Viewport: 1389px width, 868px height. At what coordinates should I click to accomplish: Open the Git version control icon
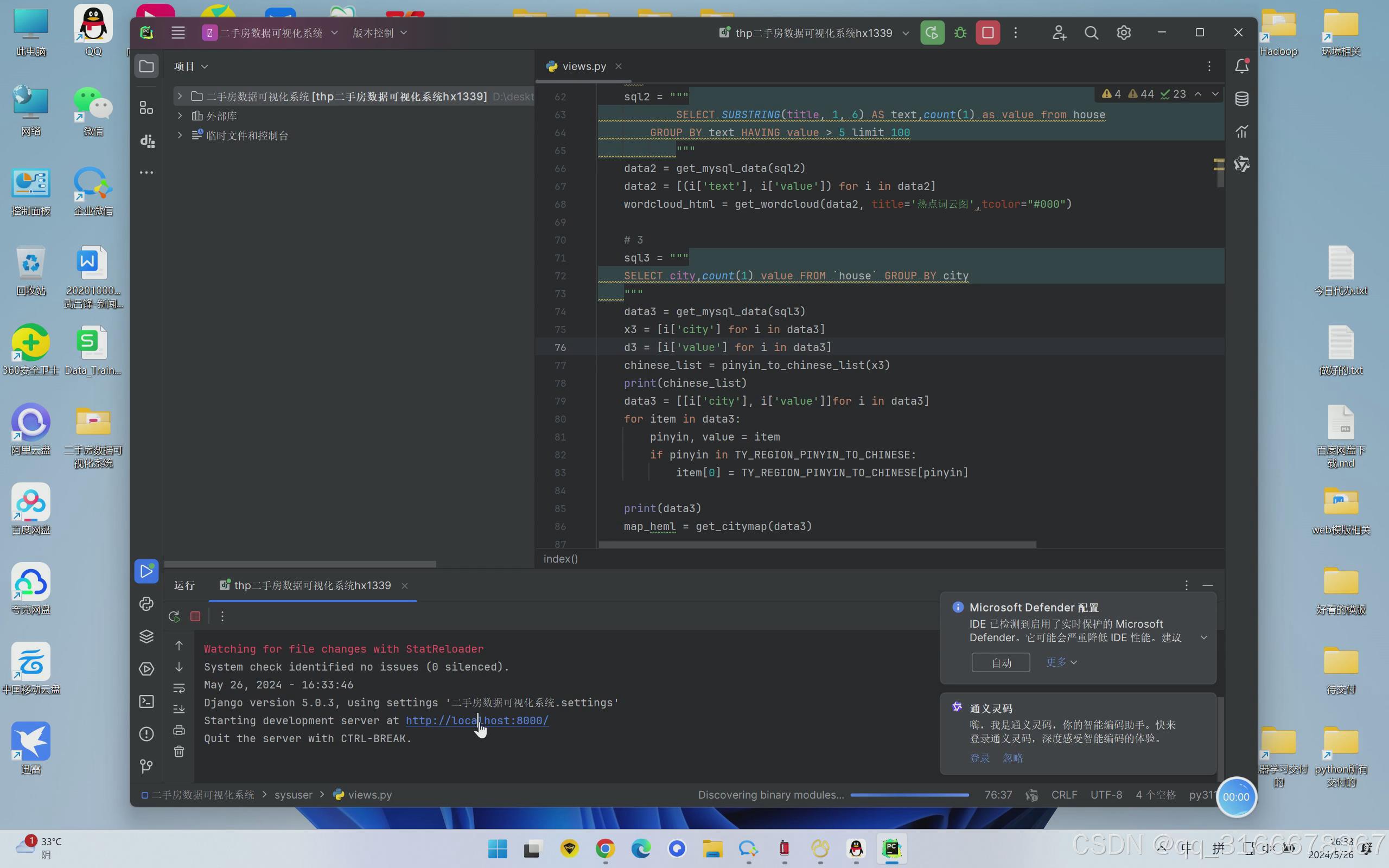click(146, 766)
